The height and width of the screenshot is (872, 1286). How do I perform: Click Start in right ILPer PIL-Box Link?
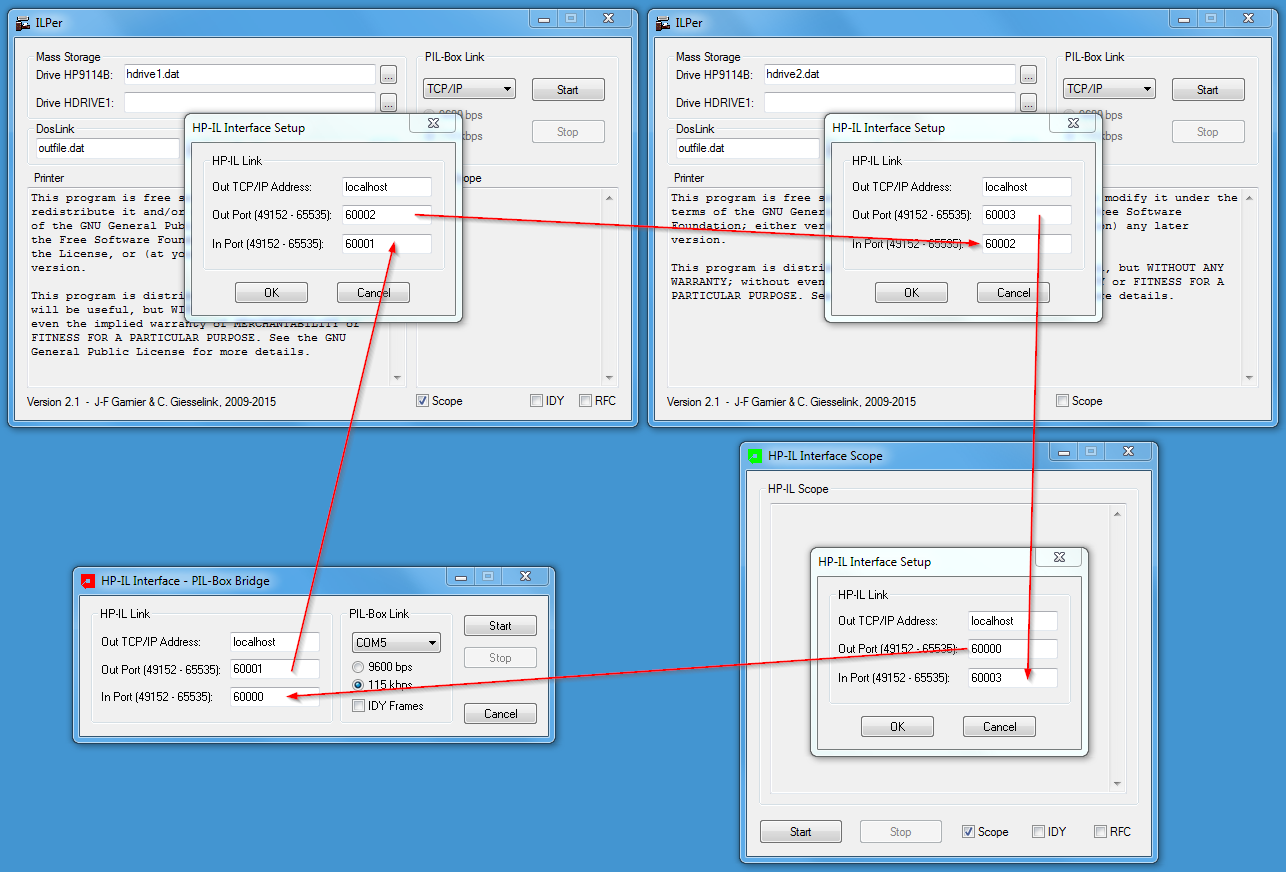tap(1208, 90)
